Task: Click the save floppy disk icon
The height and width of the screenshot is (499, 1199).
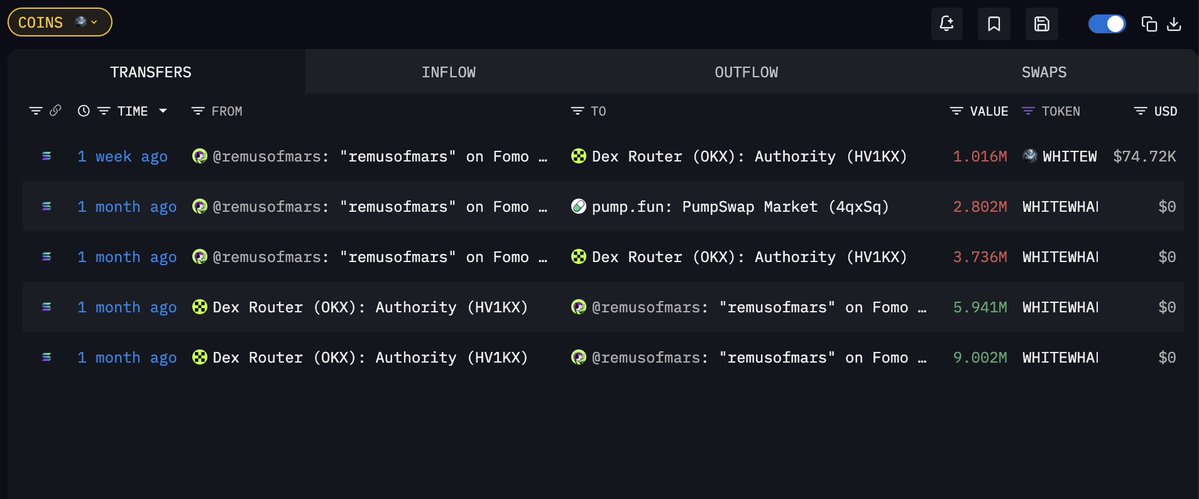Action: click(x=1041, y=24)
